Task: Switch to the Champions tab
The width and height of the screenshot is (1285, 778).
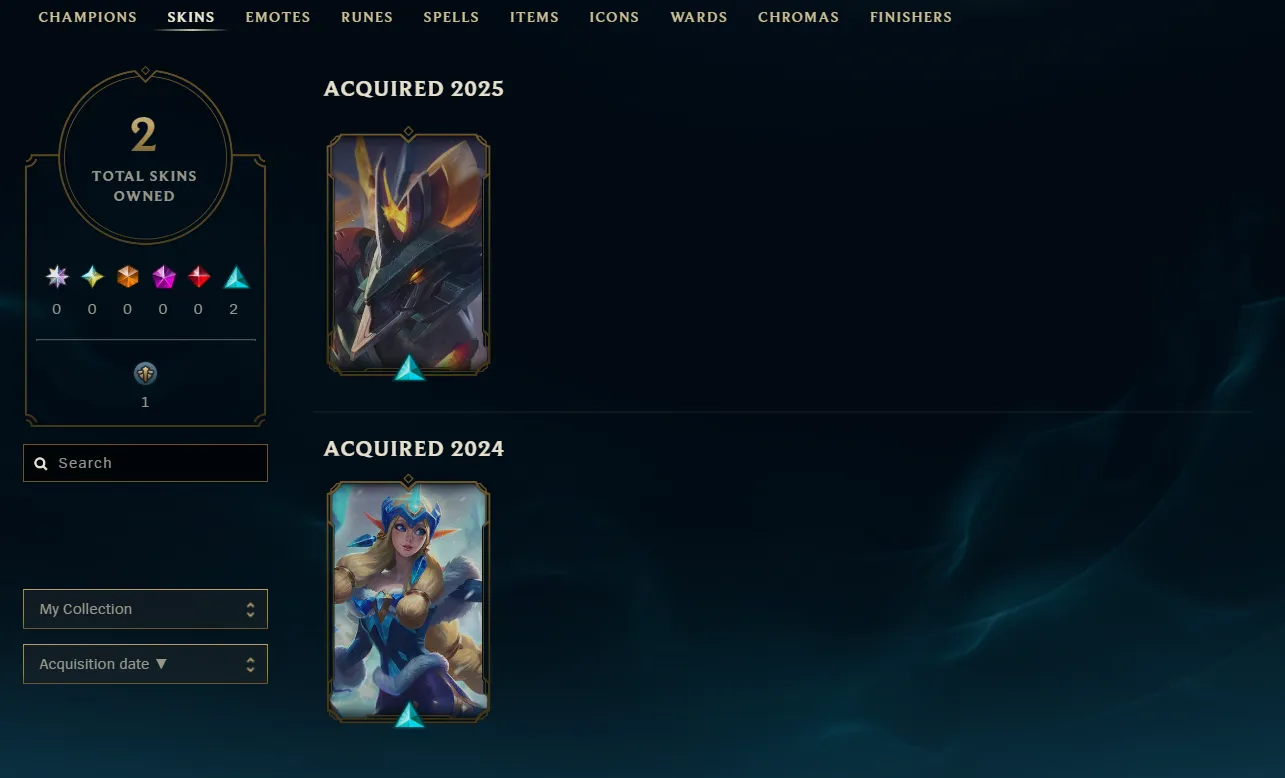Action: click(x=87, y=17)
